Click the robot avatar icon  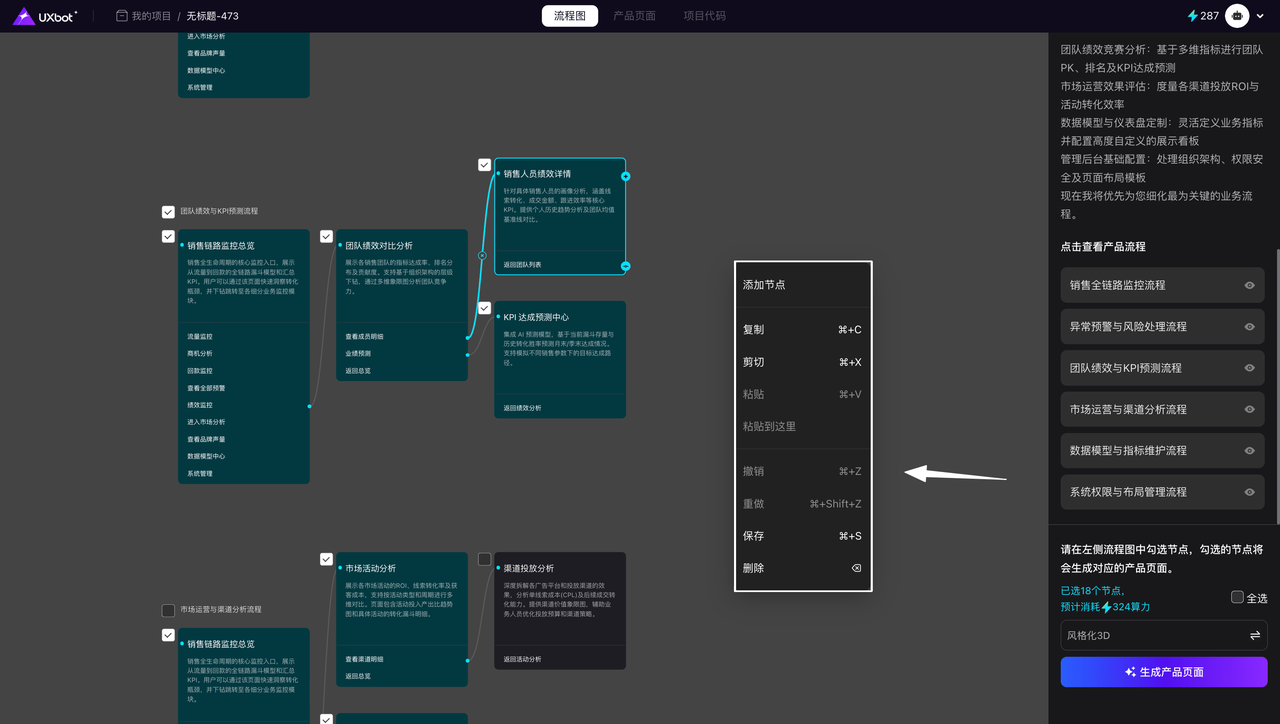click(x=1237, y=16)
